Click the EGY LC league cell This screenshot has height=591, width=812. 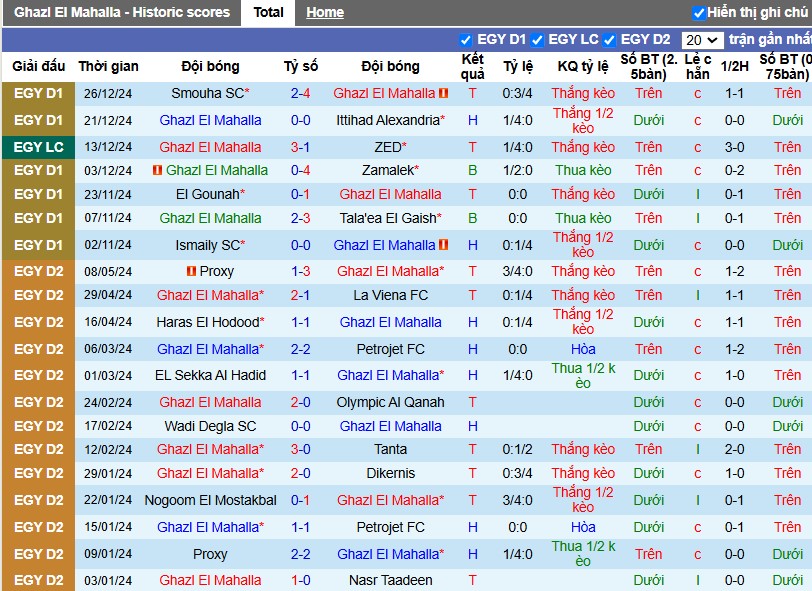coord(38,147)
